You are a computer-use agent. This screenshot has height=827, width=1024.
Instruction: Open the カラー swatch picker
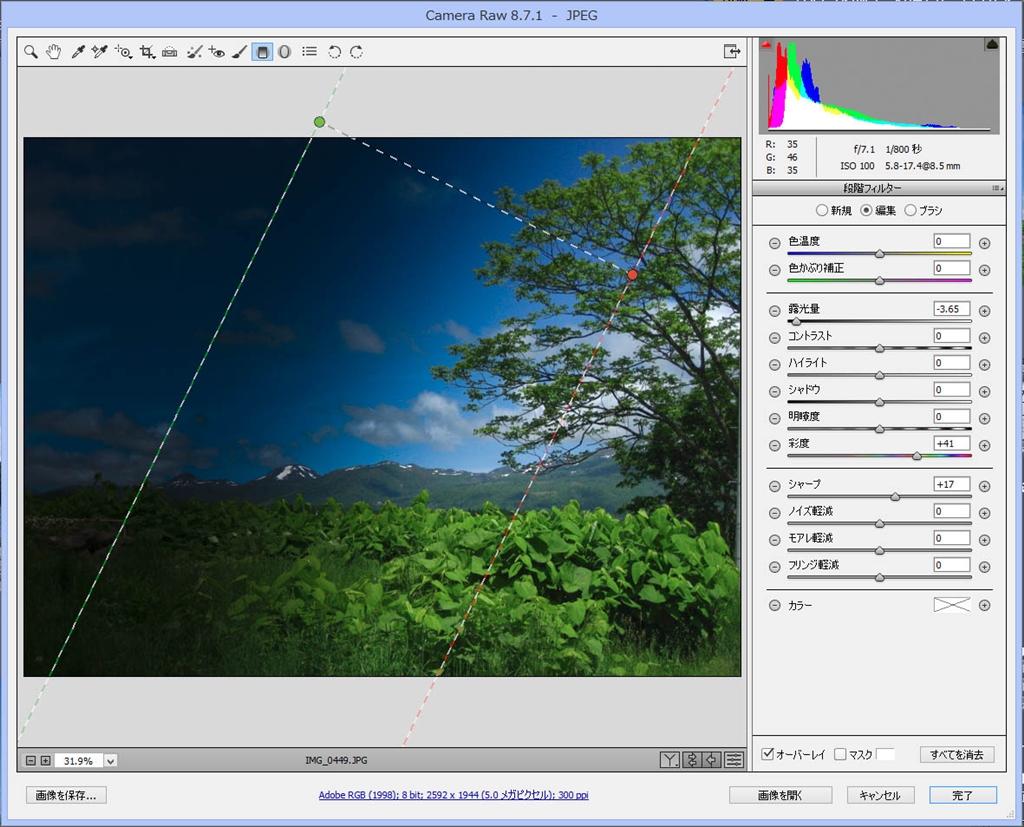(952, 605)
